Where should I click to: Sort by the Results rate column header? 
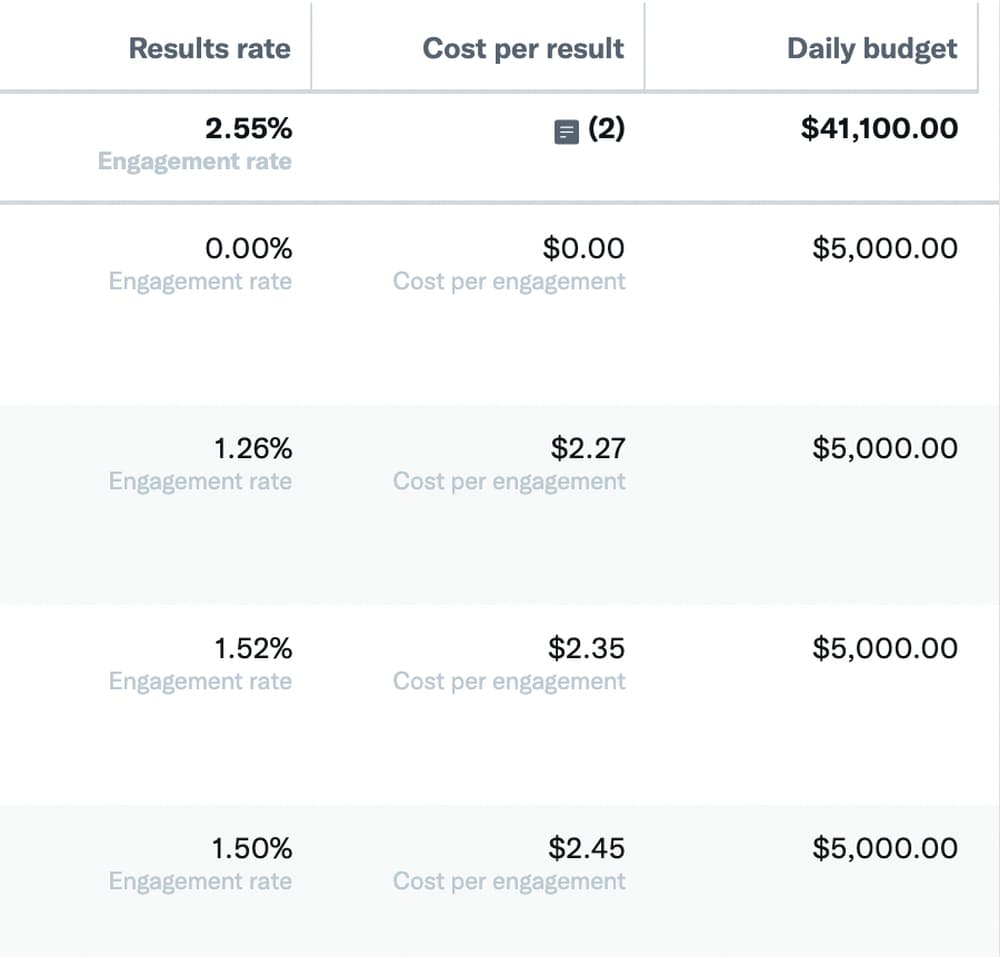pos(210,48)
